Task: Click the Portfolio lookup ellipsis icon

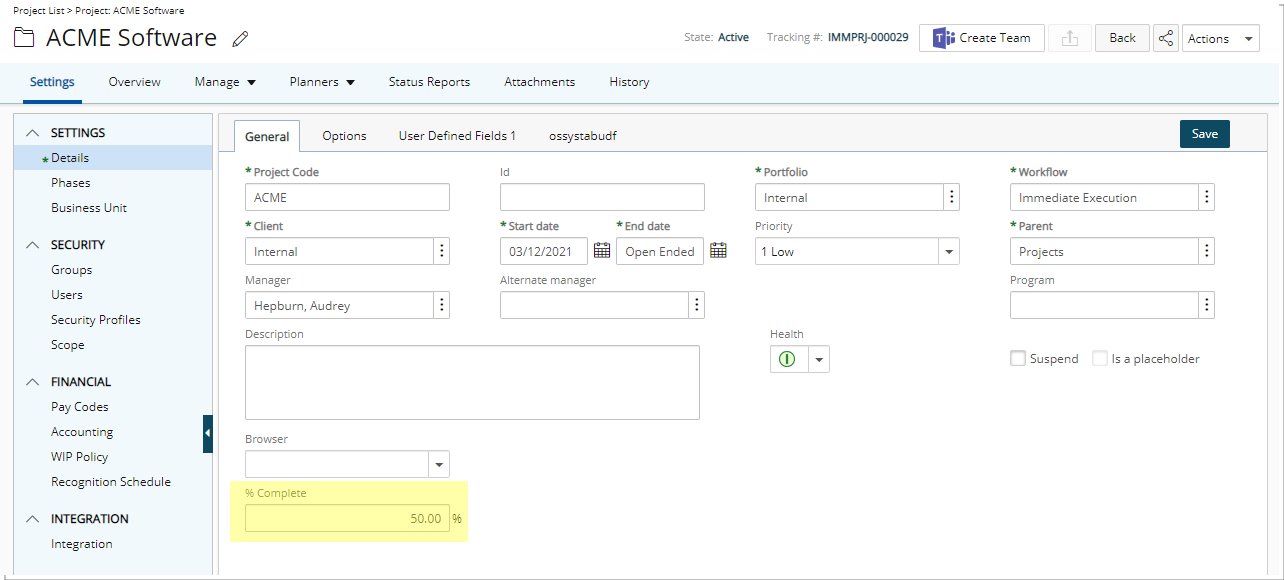Action: 952,197
